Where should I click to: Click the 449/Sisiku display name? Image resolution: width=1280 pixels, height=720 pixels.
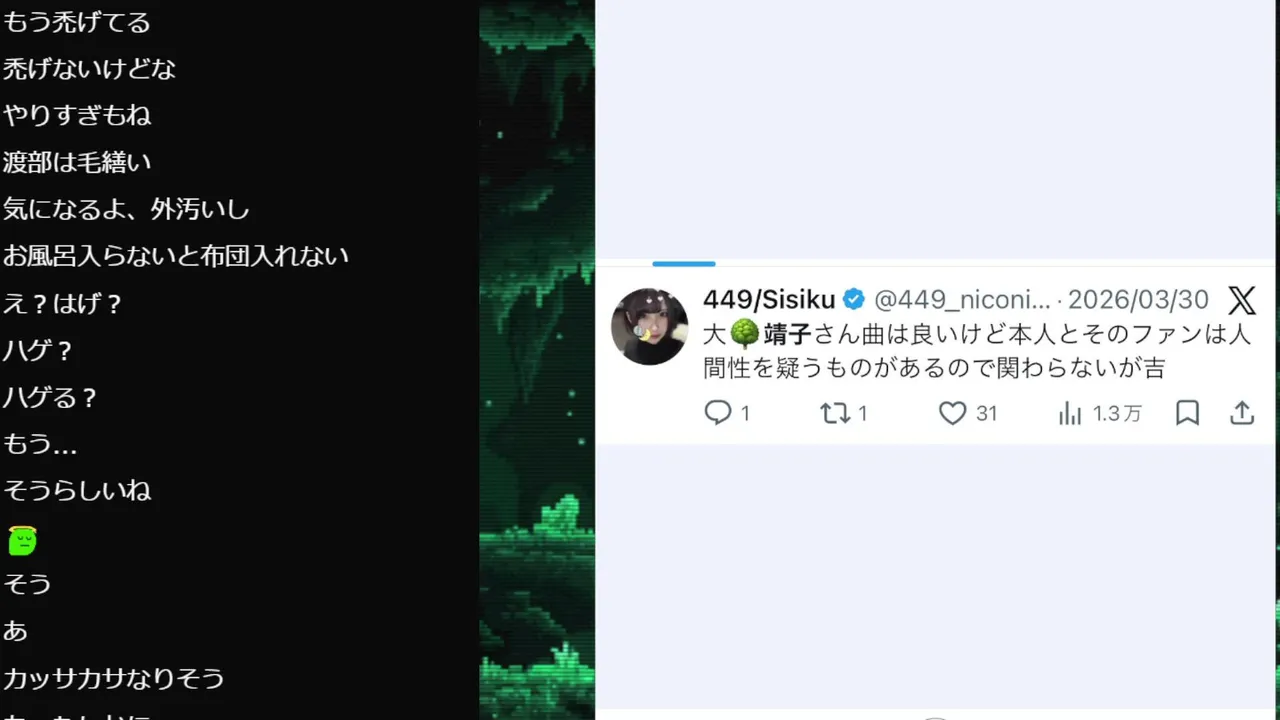[769, 300]
